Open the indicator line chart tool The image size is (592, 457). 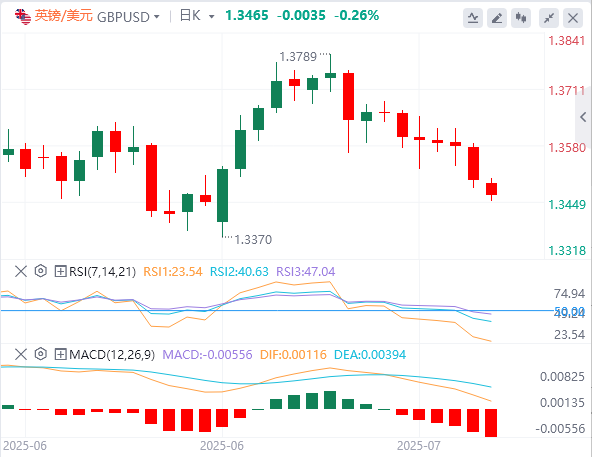(x=473, y=18)
